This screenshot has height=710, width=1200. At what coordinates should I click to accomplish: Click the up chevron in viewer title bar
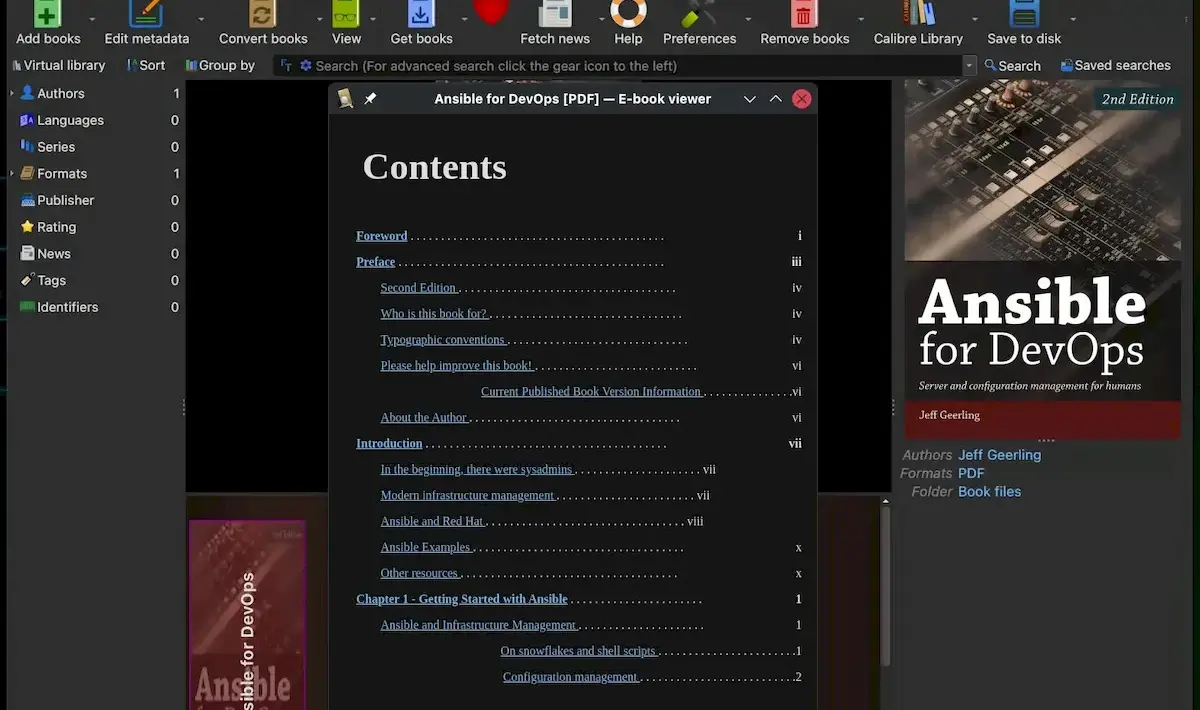(x=776, y=99)
